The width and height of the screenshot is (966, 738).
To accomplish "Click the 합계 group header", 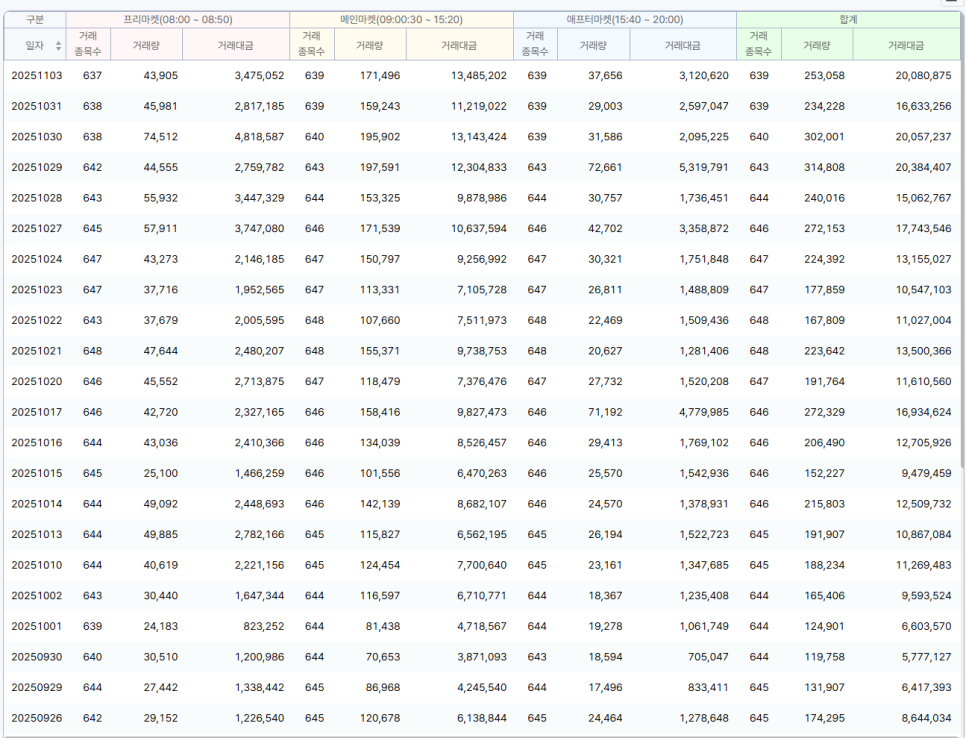I will pyautogui.click(x=848, y=19).
